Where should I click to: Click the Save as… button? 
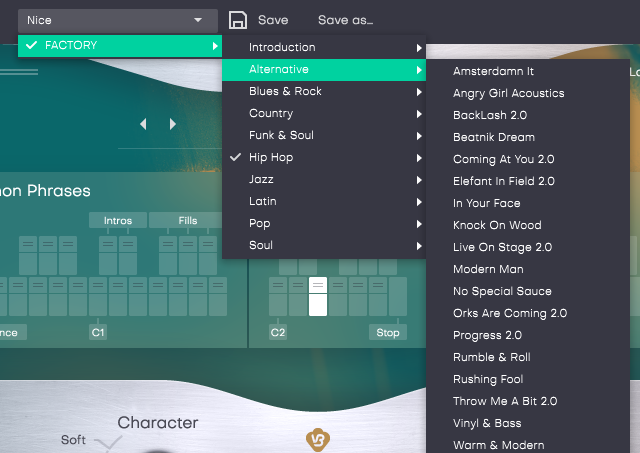(345, 20)
